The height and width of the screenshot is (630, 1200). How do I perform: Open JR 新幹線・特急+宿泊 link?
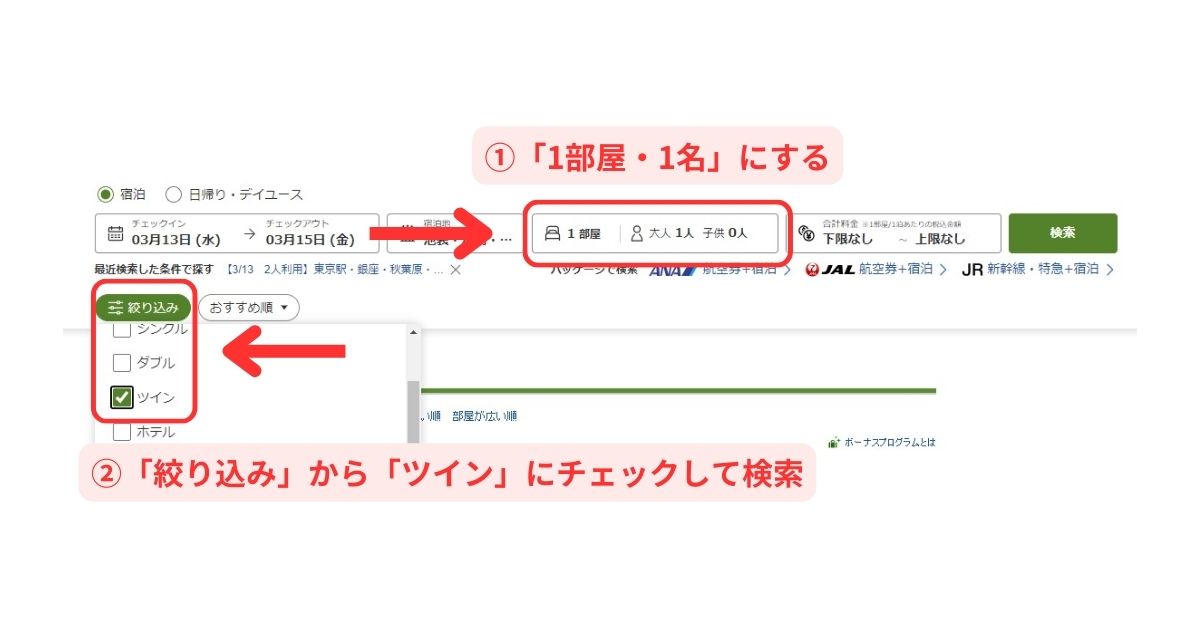coord(1038,269)
